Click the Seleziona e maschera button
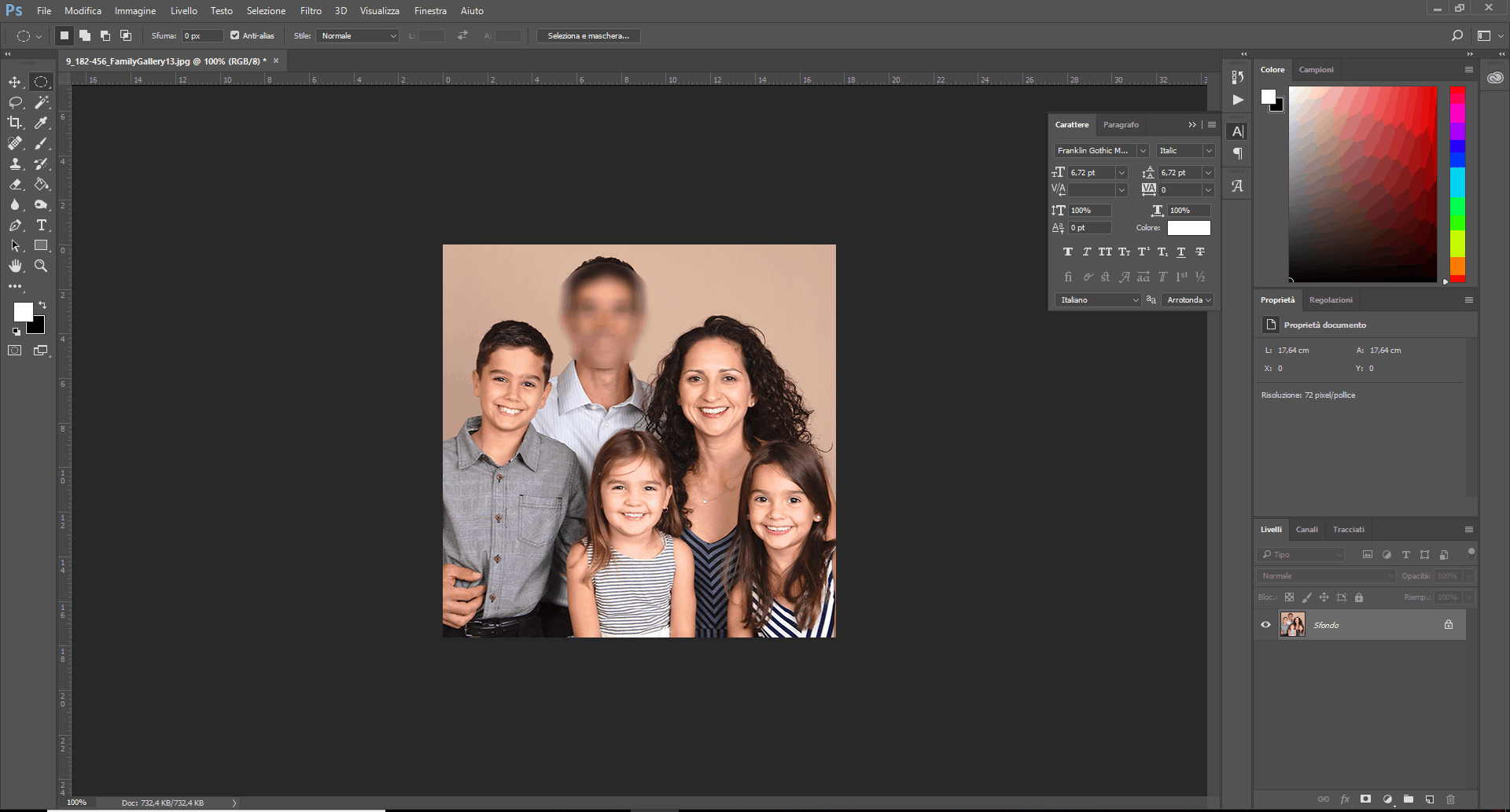The image size is (1510, 812). point(588,35)
